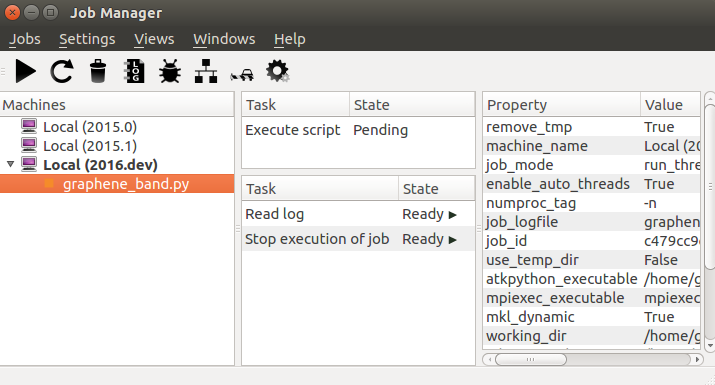Open the Settings menu
The width and height of the screenshot is (715, 385).
click(x=87, y=39)
